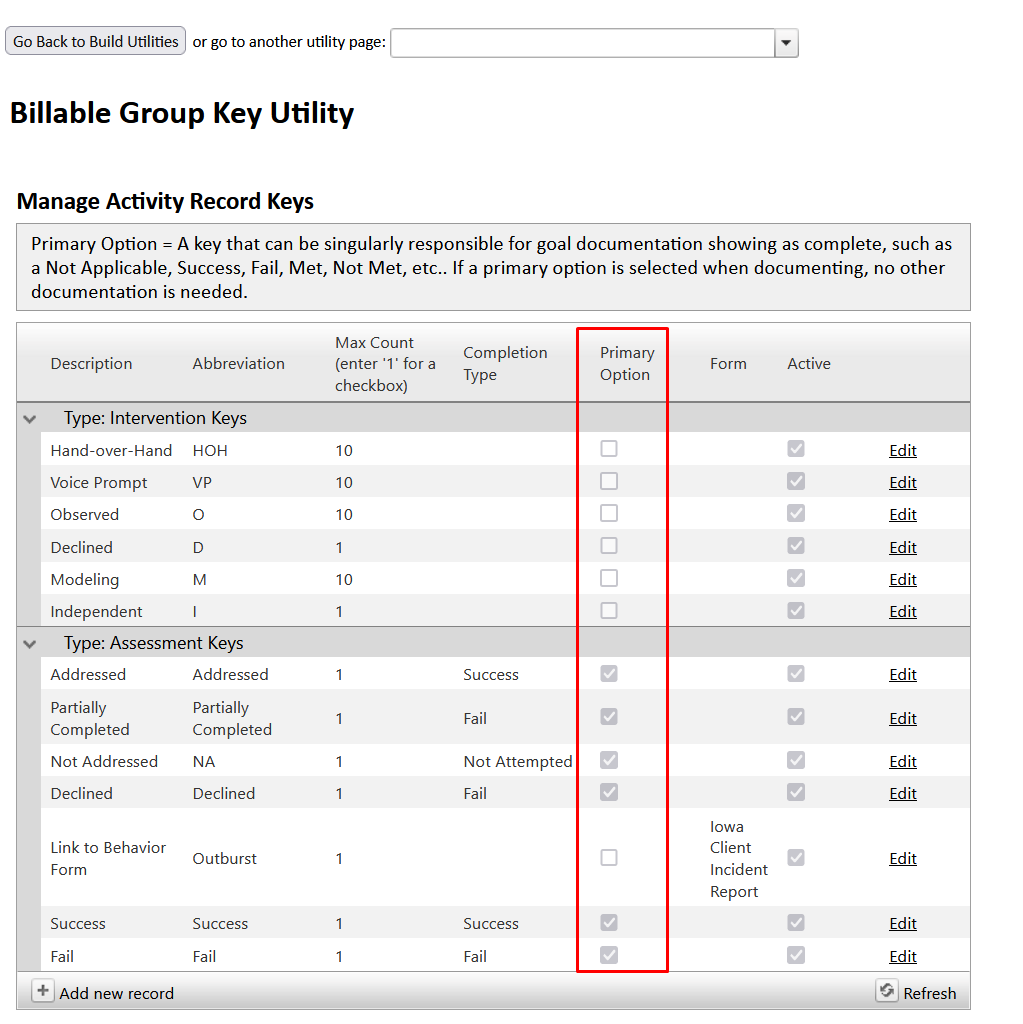Click the Primary Option column header
The image size is (1023, 1024).
[627, 364]
